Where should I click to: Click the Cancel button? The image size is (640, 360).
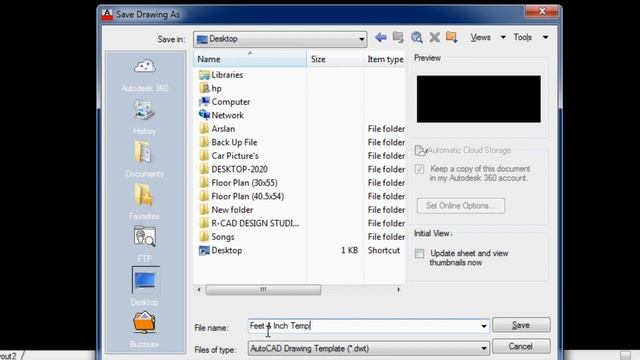click(521, 346)
